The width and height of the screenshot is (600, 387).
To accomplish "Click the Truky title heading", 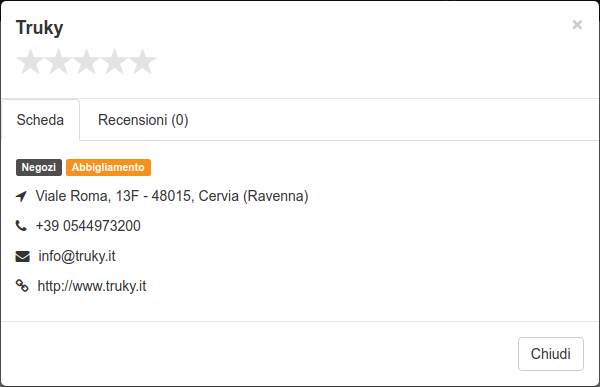I will (39, 28).
